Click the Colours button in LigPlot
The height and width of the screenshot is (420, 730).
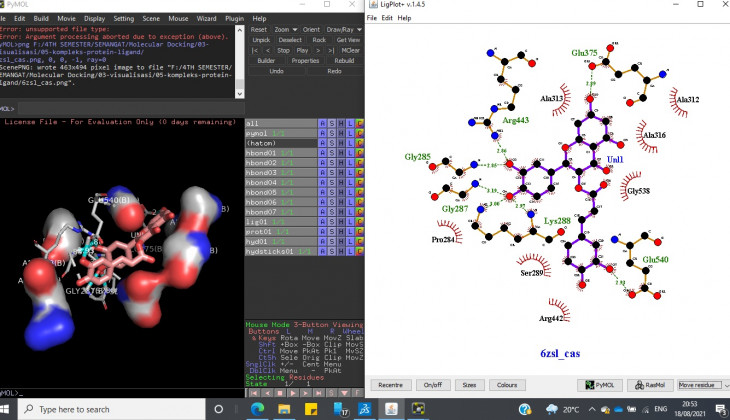[507, 384]
